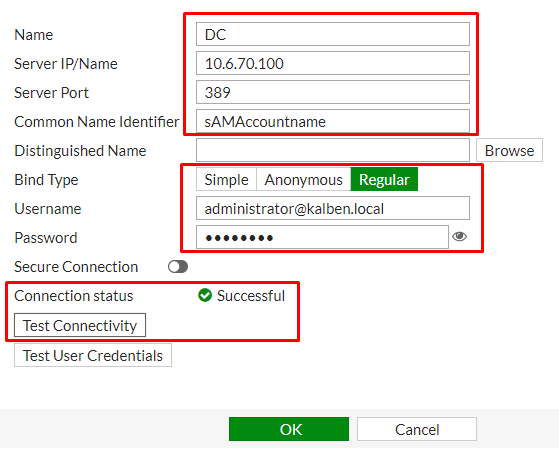
Task: Cancel the LDAP server dialog
Action: click(417, 429)
